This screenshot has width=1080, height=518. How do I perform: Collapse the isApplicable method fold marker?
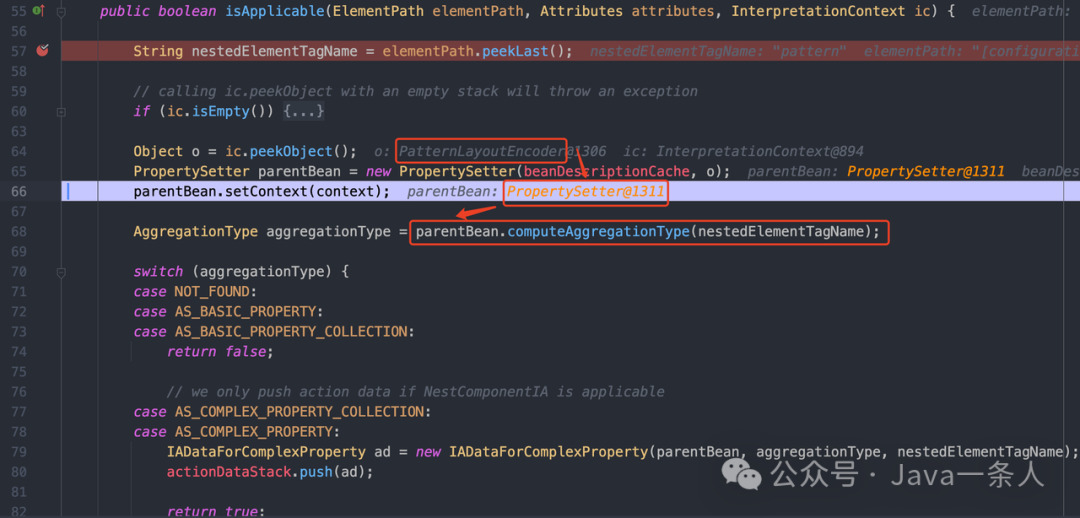[61, 11]
